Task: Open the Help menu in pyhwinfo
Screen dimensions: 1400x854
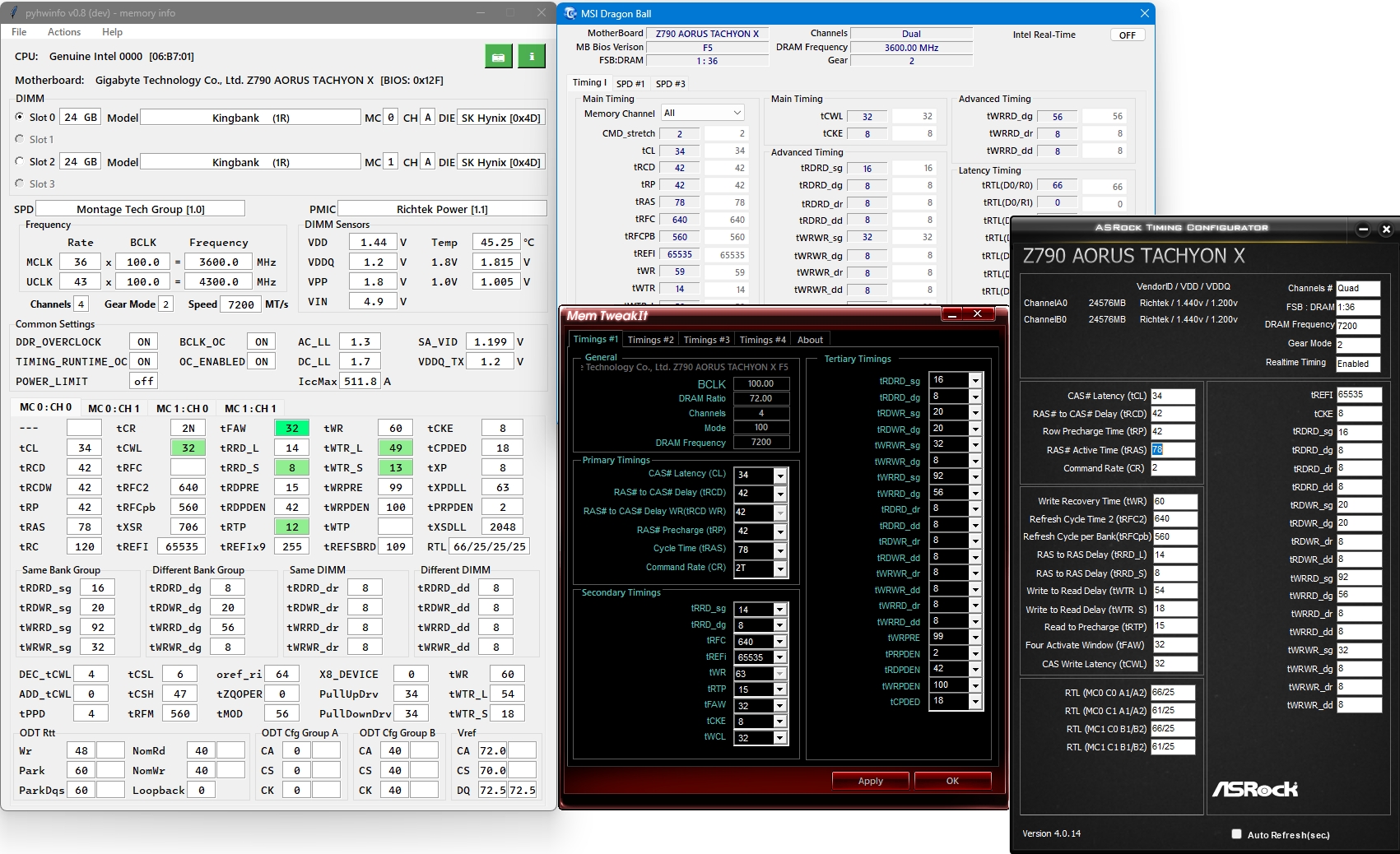Action: pyautogui.click(x=112, y=32)
